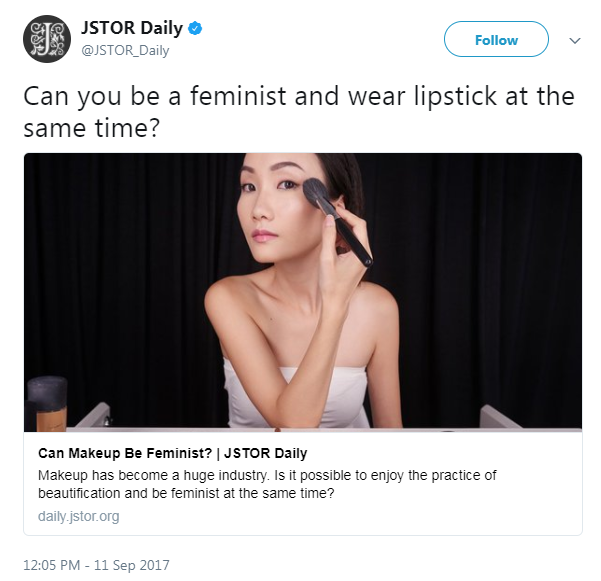The height and width of the screenshot is (581, 601).
Task: Open 'Can Makeup Be Feminist?' card title
Action: [x=125, y=453]
